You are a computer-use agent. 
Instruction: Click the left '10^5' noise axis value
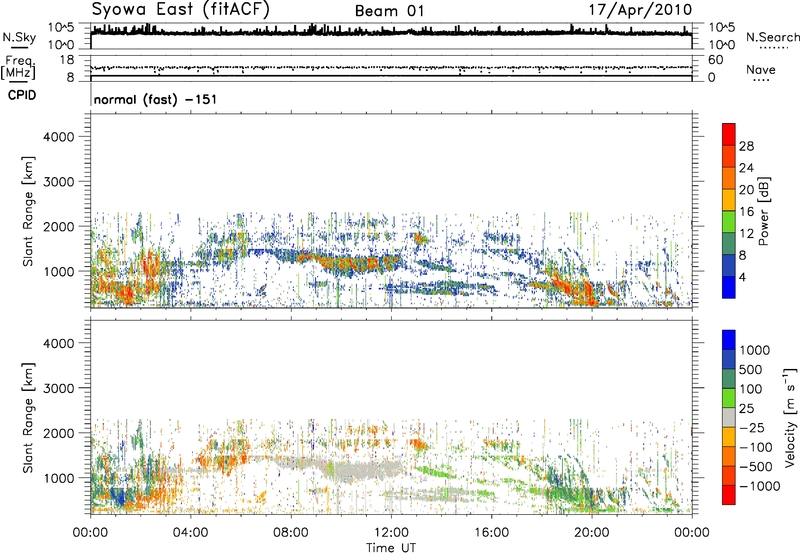point(61,27)
